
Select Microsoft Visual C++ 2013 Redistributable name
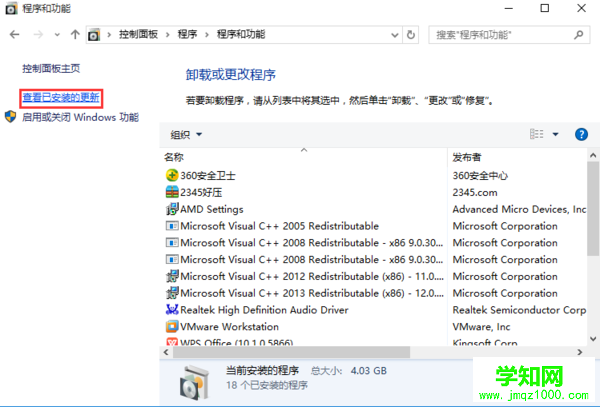pos(312,293)
